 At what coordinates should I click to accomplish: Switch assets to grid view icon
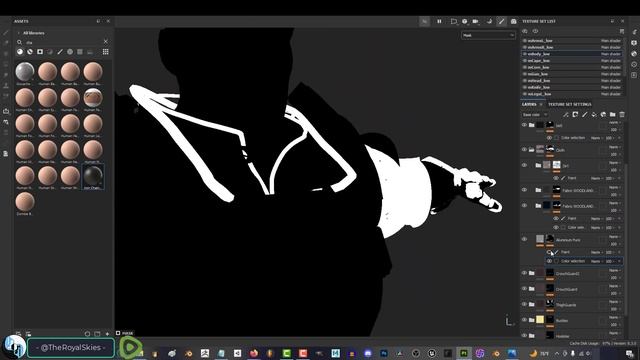106,52
